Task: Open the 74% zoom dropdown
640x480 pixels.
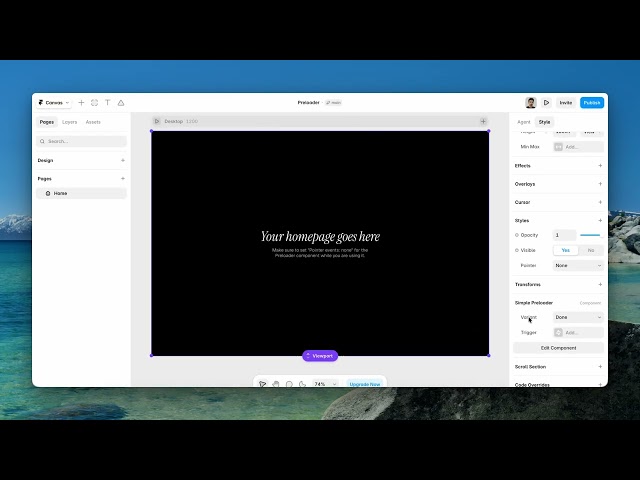Action: 325,384
